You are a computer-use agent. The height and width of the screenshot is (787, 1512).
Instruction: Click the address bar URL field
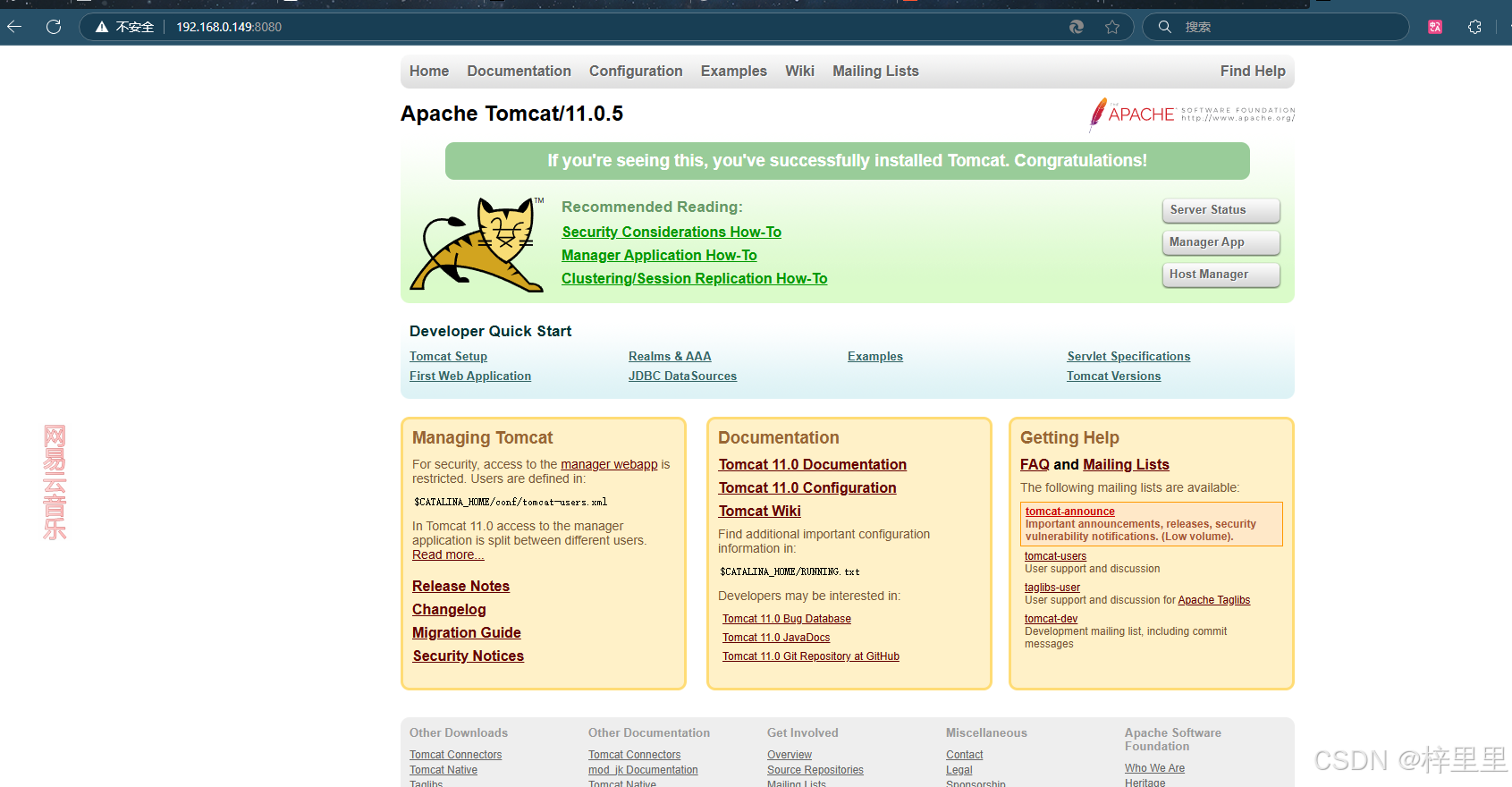608,27
